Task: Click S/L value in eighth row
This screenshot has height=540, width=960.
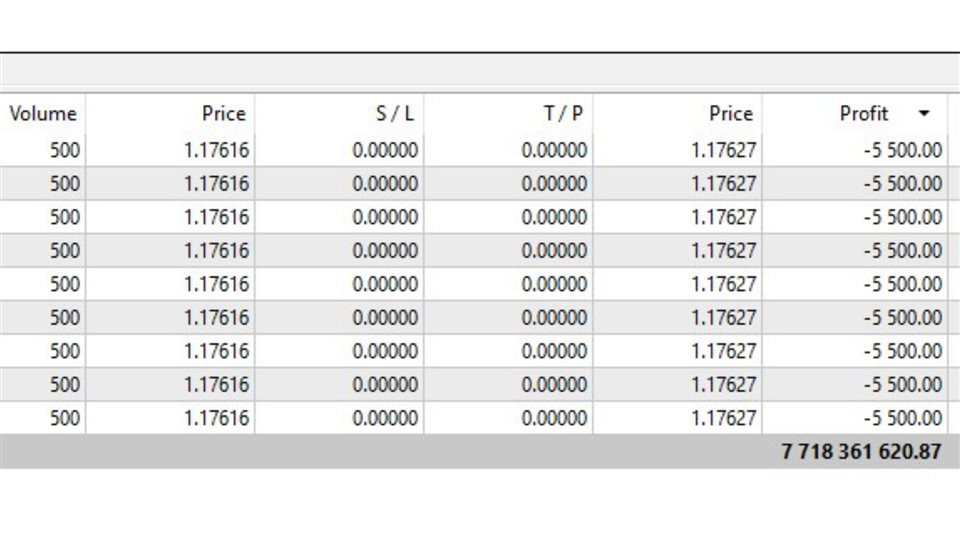Action: click(x=385, y=384)
